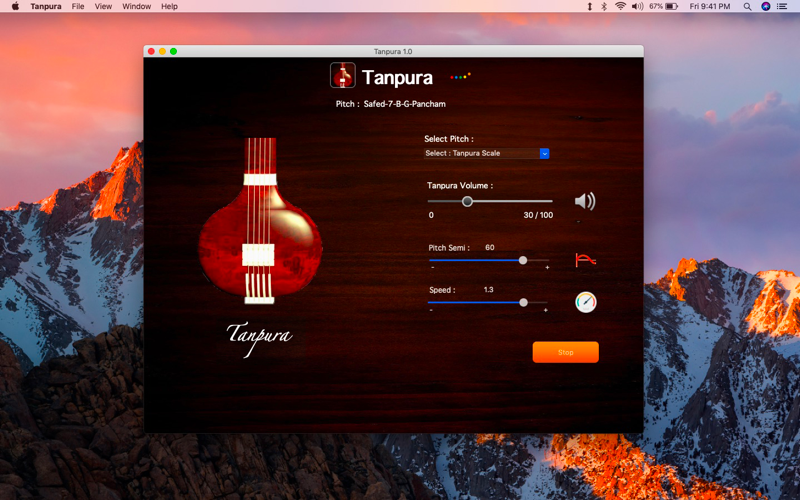The width and height of the screenshot is (800, 500).
Task: Click the colored dots beside Tanpura title
Action: click(x=460, y=77)
